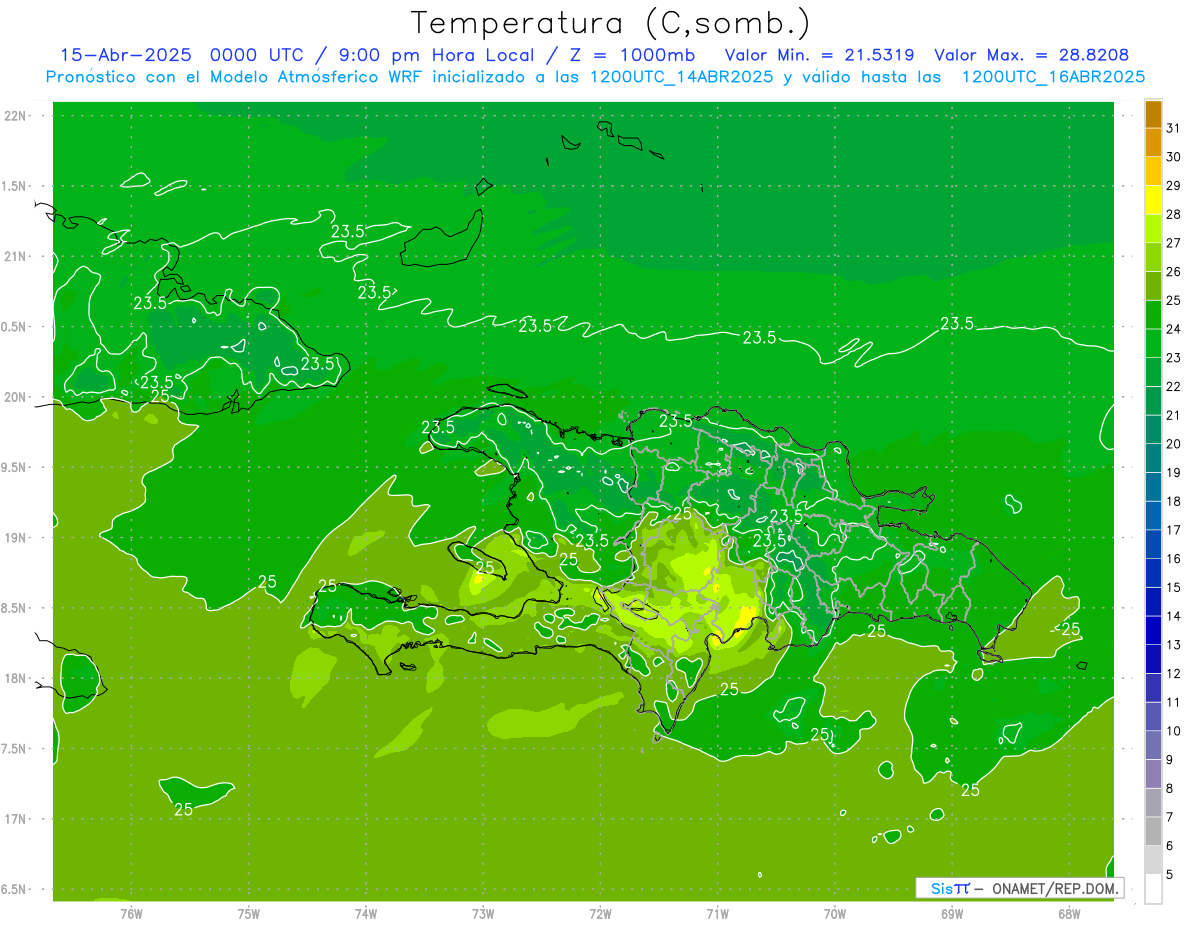Click dark blue legend swatch between 13 and 14
Screen dimensions: 1200x927
pos(1154,631)
